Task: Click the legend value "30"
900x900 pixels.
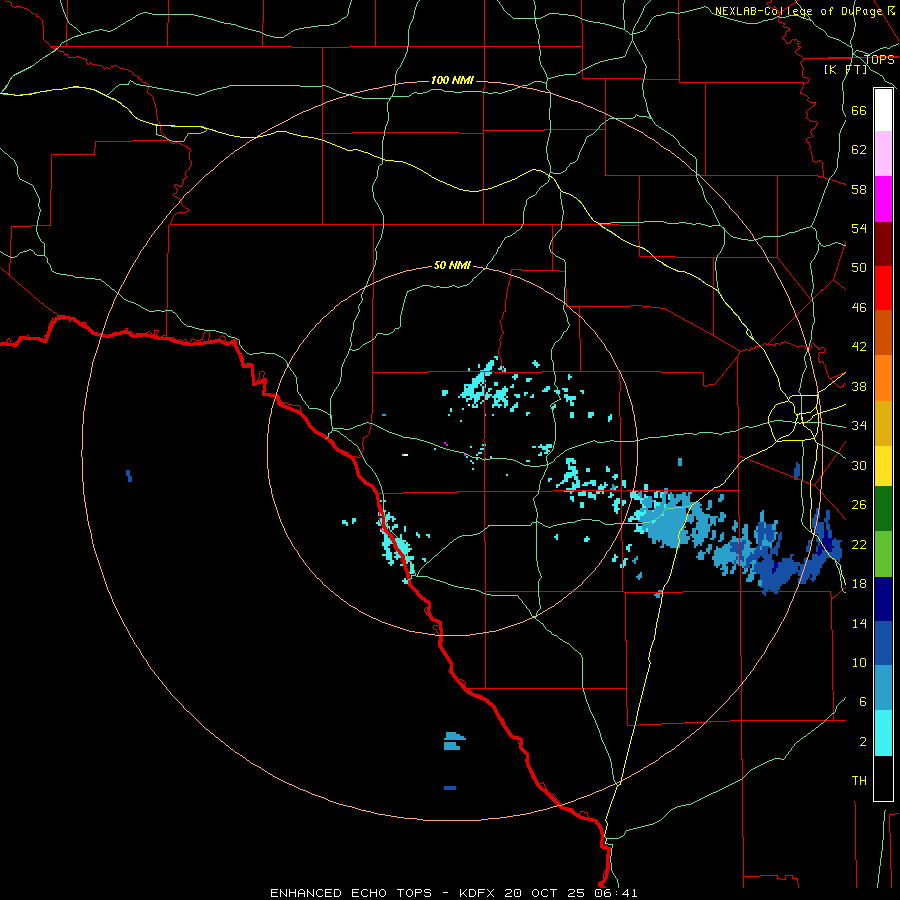Action: tap(859, 465)
